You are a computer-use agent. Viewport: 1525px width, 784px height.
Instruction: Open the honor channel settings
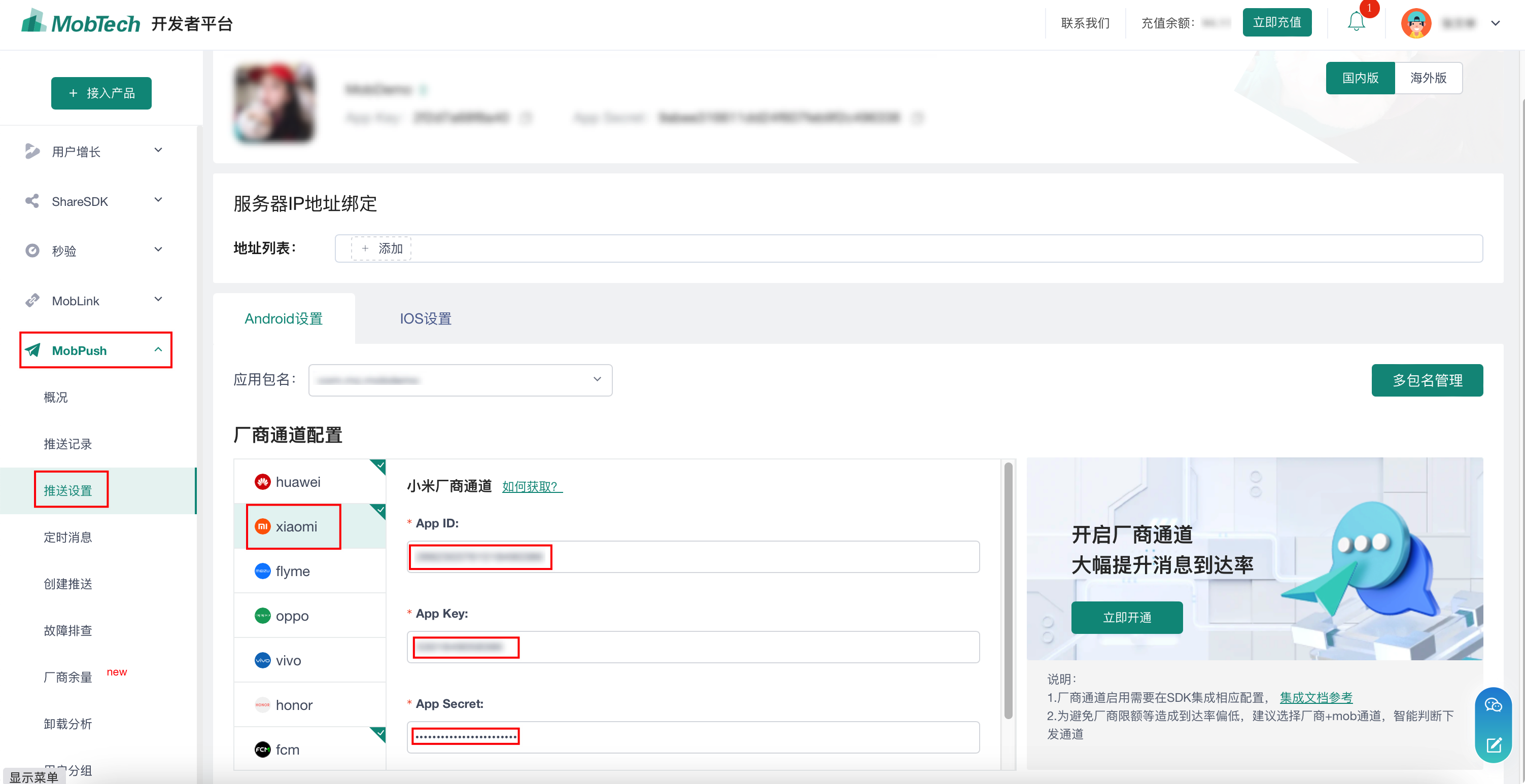click(294, 704)
